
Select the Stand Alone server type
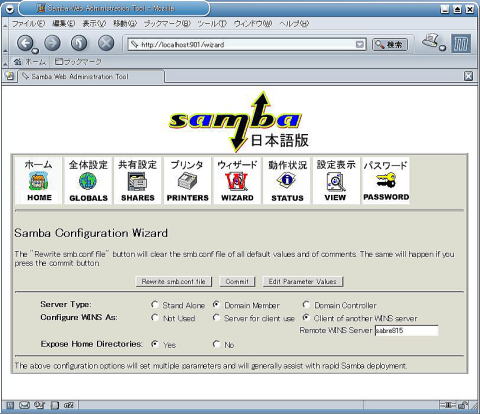click(155, 305)
